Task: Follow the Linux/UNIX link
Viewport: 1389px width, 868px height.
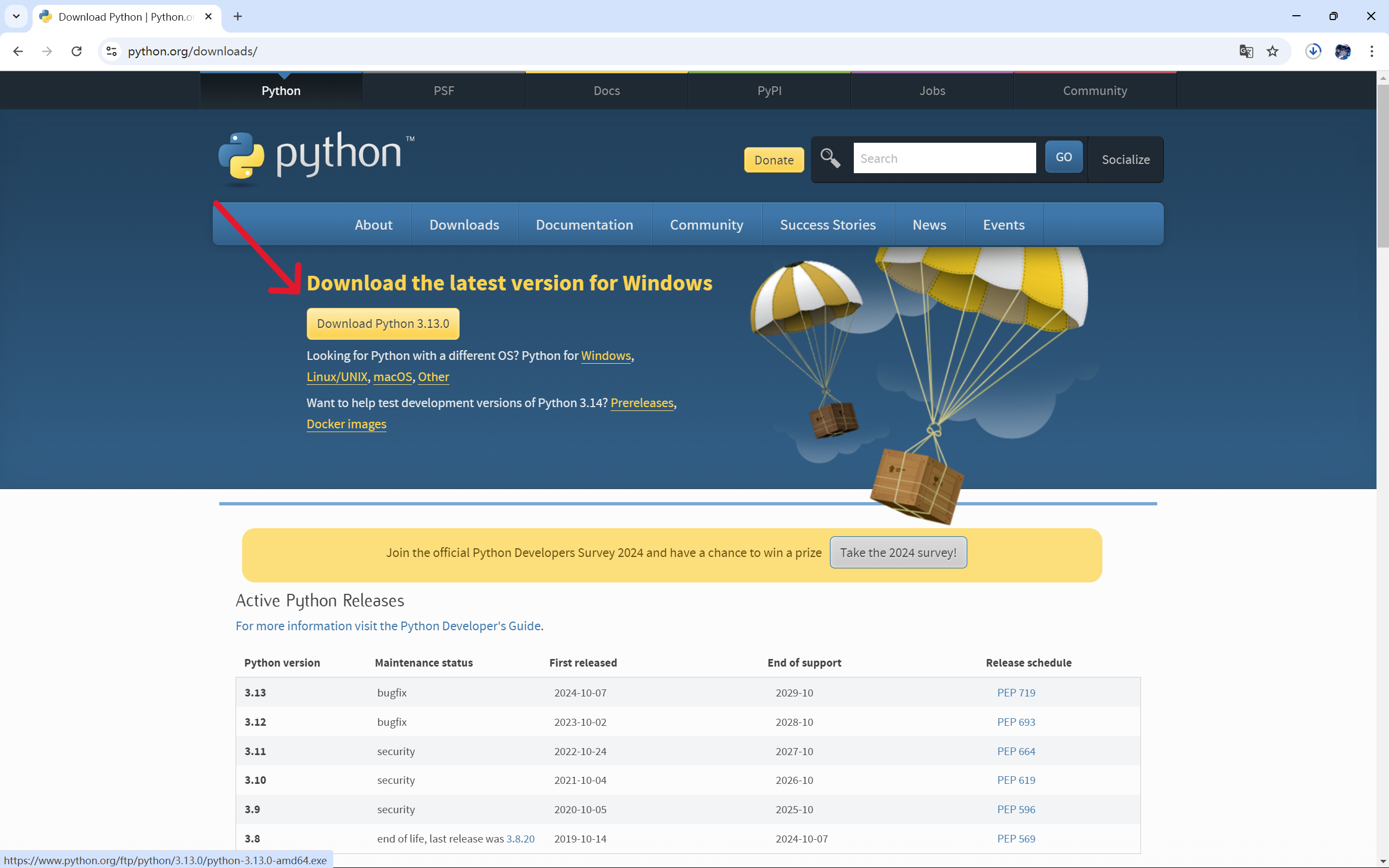Action: [x=337, y=377]
